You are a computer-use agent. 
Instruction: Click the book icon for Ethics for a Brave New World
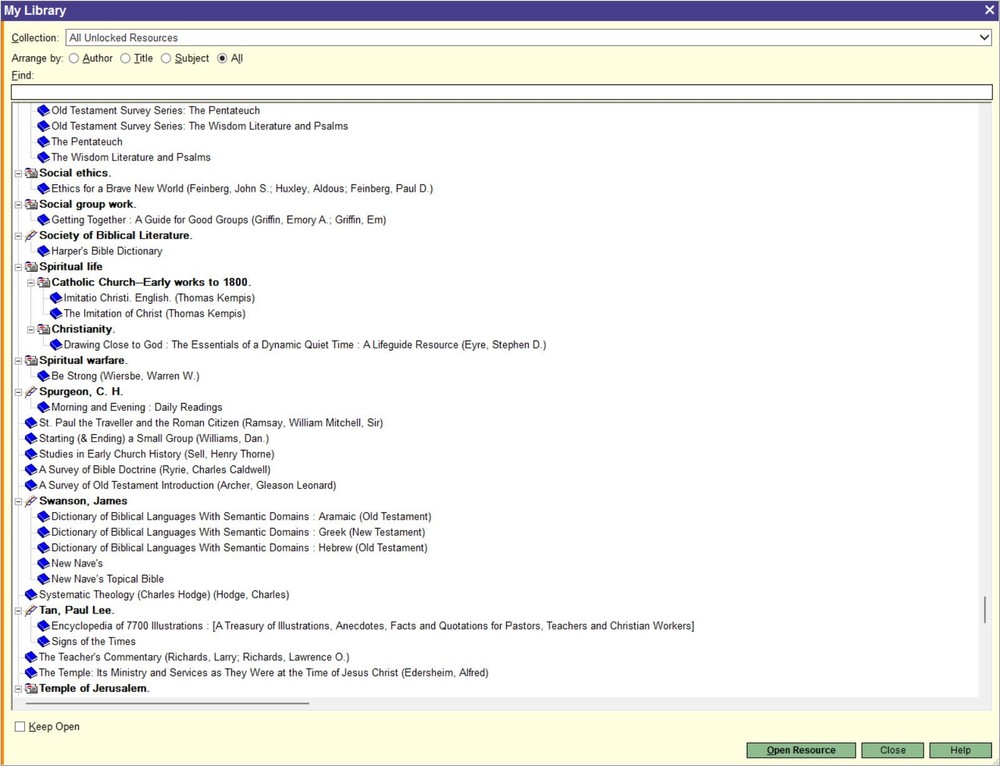43,189
